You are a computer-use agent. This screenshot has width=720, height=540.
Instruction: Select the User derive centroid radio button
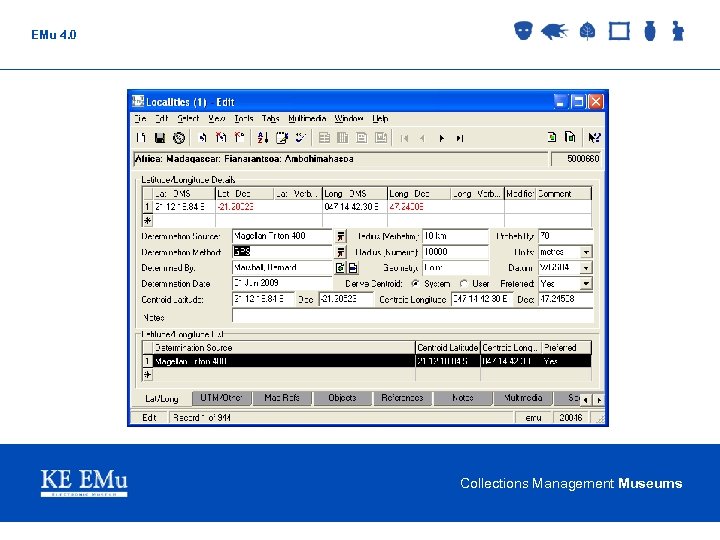tap(464, 284)
